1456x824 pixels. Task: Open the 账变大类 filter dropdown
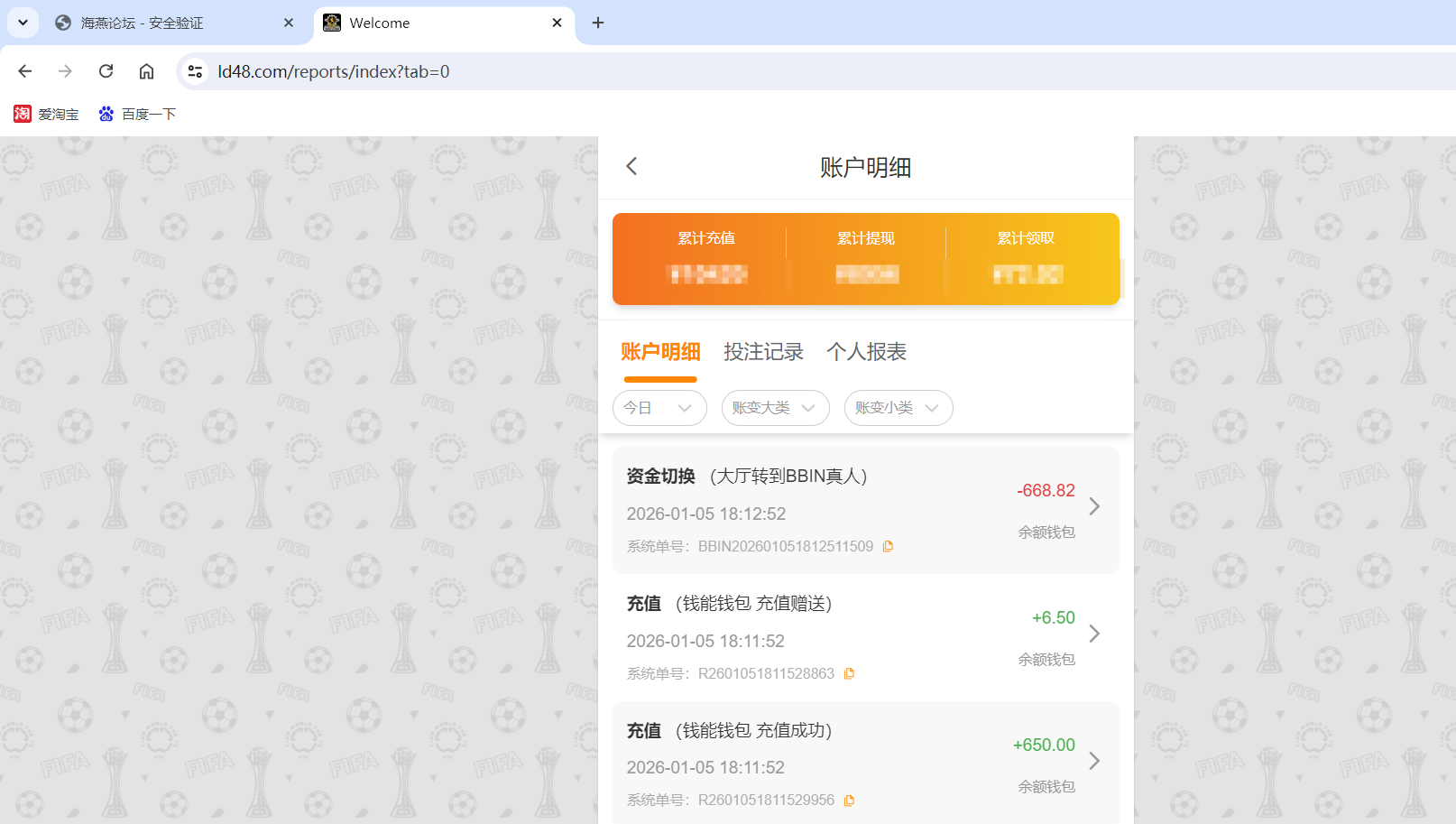pyautogui.click(x=774, y=408)
